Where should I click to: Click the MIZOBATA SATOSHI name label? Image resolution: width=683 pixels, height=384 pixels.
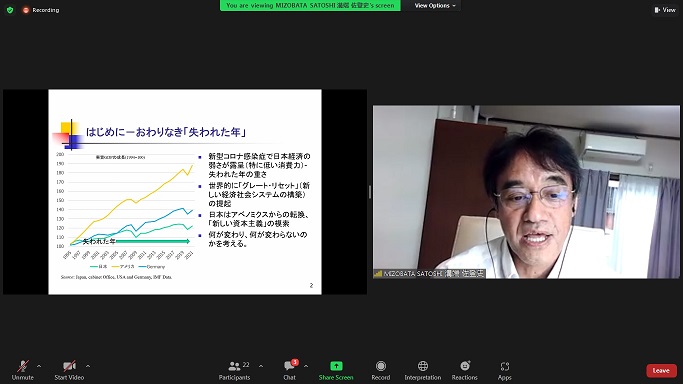[429, 273]
